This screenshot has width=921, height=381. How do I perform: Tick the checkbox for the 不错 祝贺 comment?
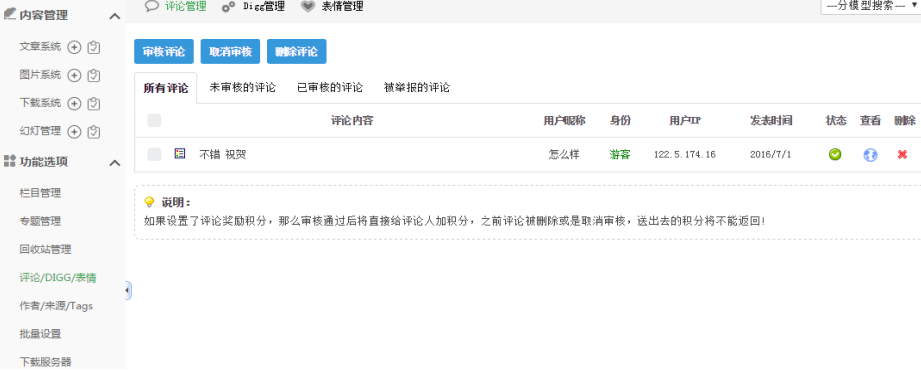(154, 154)
